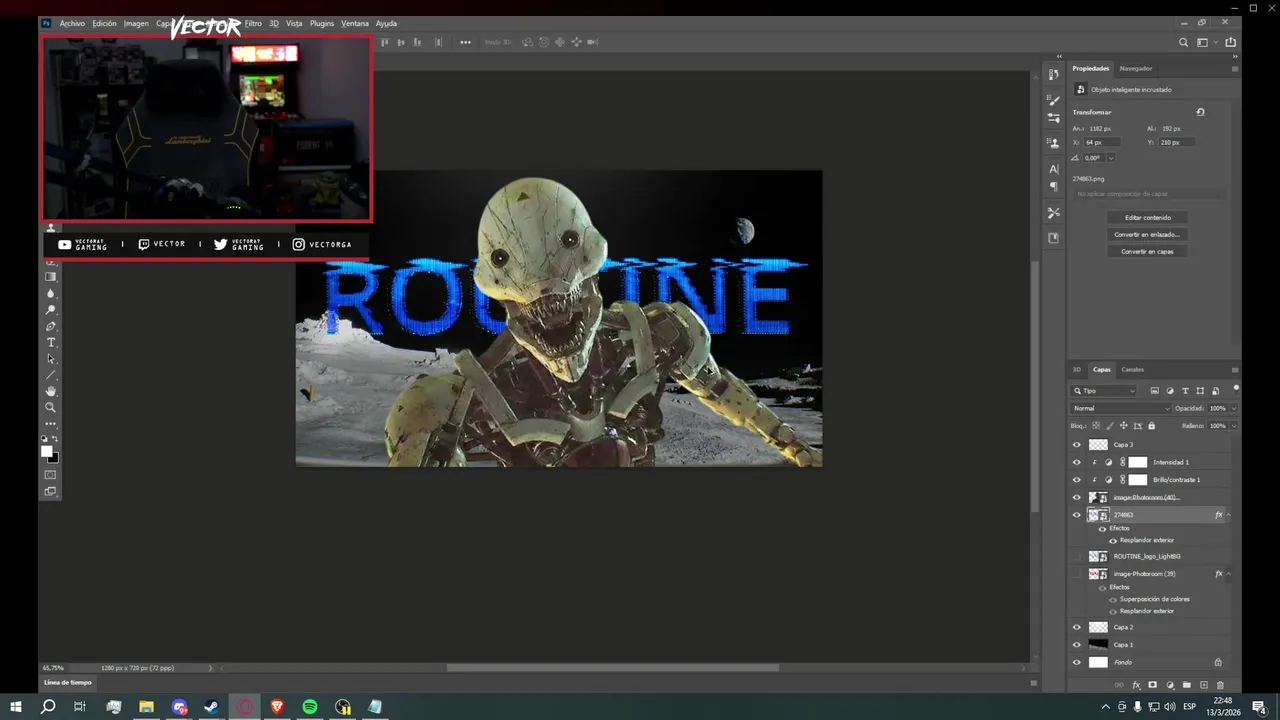The height and width of the screenshot is (720, 1280).
Task: Open the Normal blending mode dropdown
Action: pyautogui.click(x=1121, y=408)
